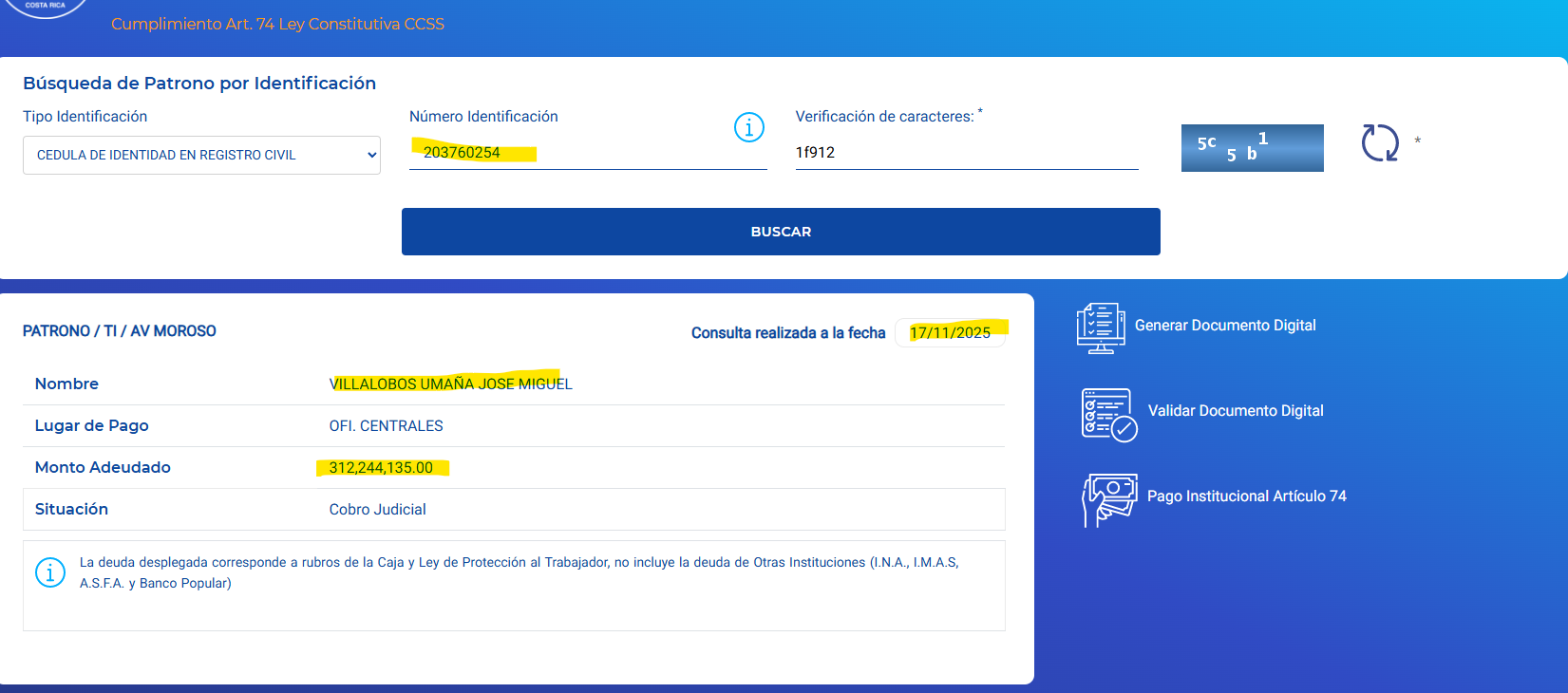Focus the Verificación de caracteres field
Viewport: 1568px width, 693px height.
pyautogui.click(x=967, y=152)
